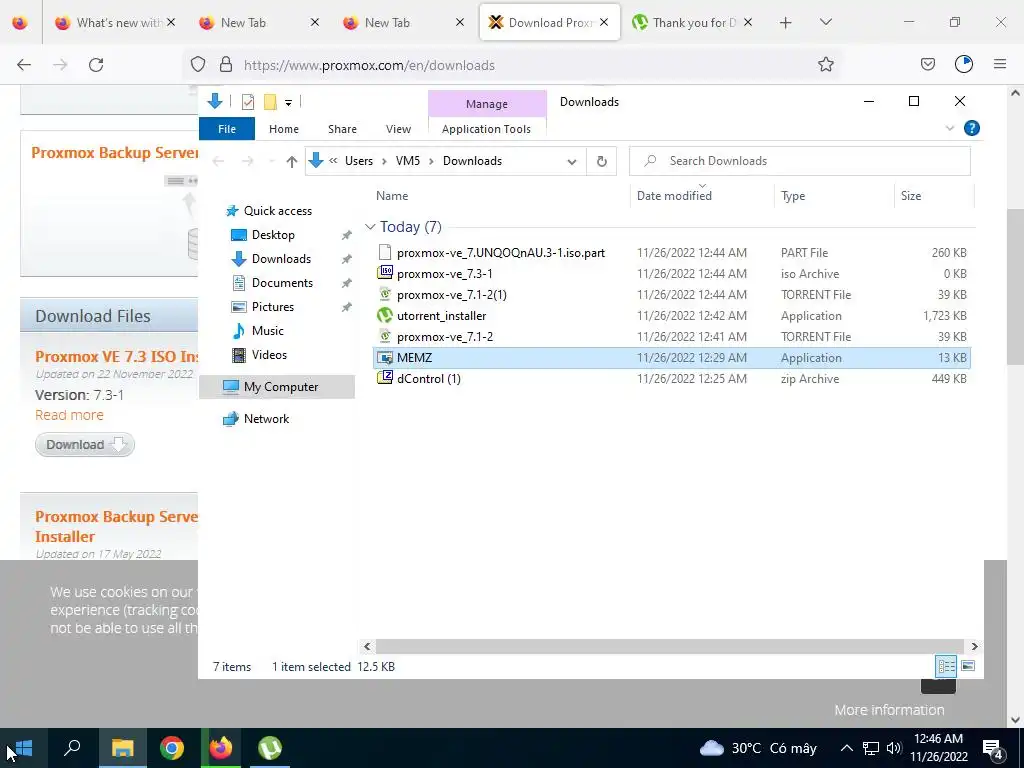The height and width of the screenshot is (768, 1024).
Task: Launch Google Chrome from the taskbar
Action: (x=172, y=748)
